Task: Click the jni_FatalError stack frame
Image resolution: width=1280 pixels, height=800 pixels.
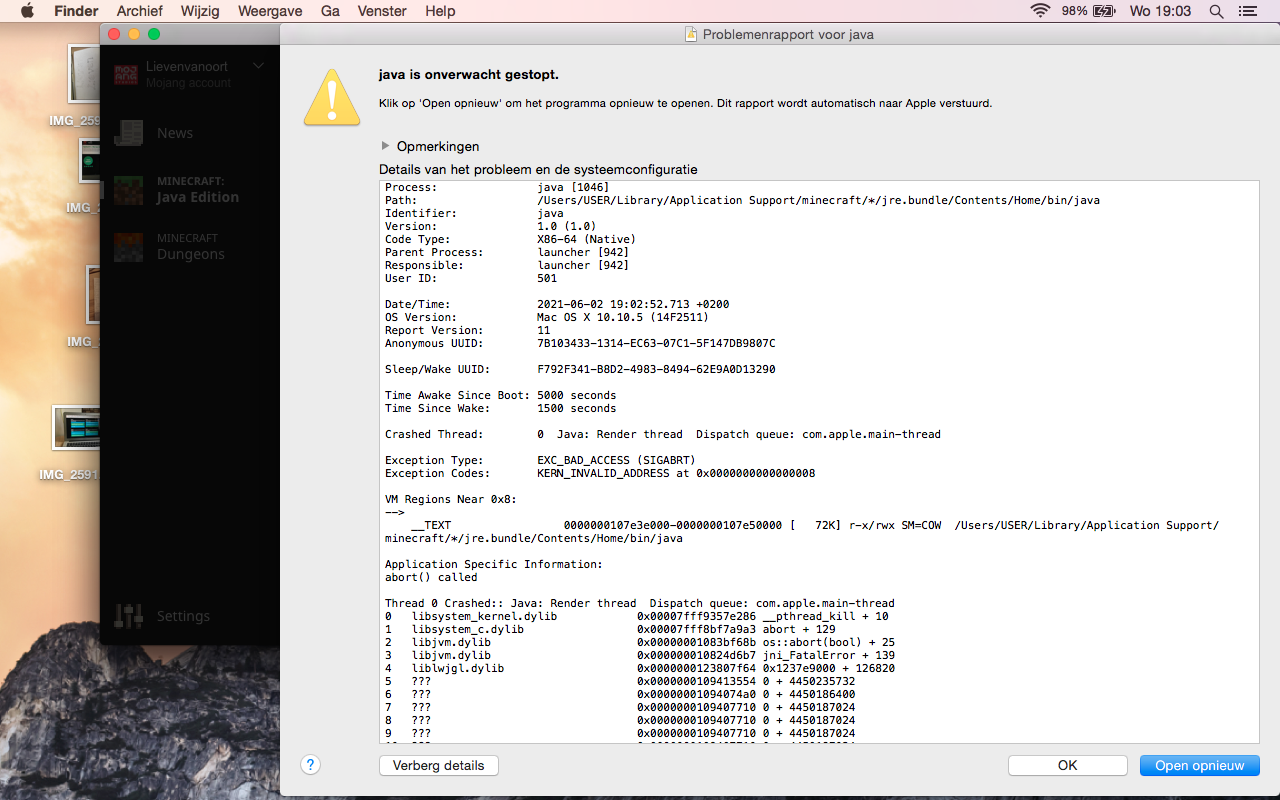Action: point(640,655)
